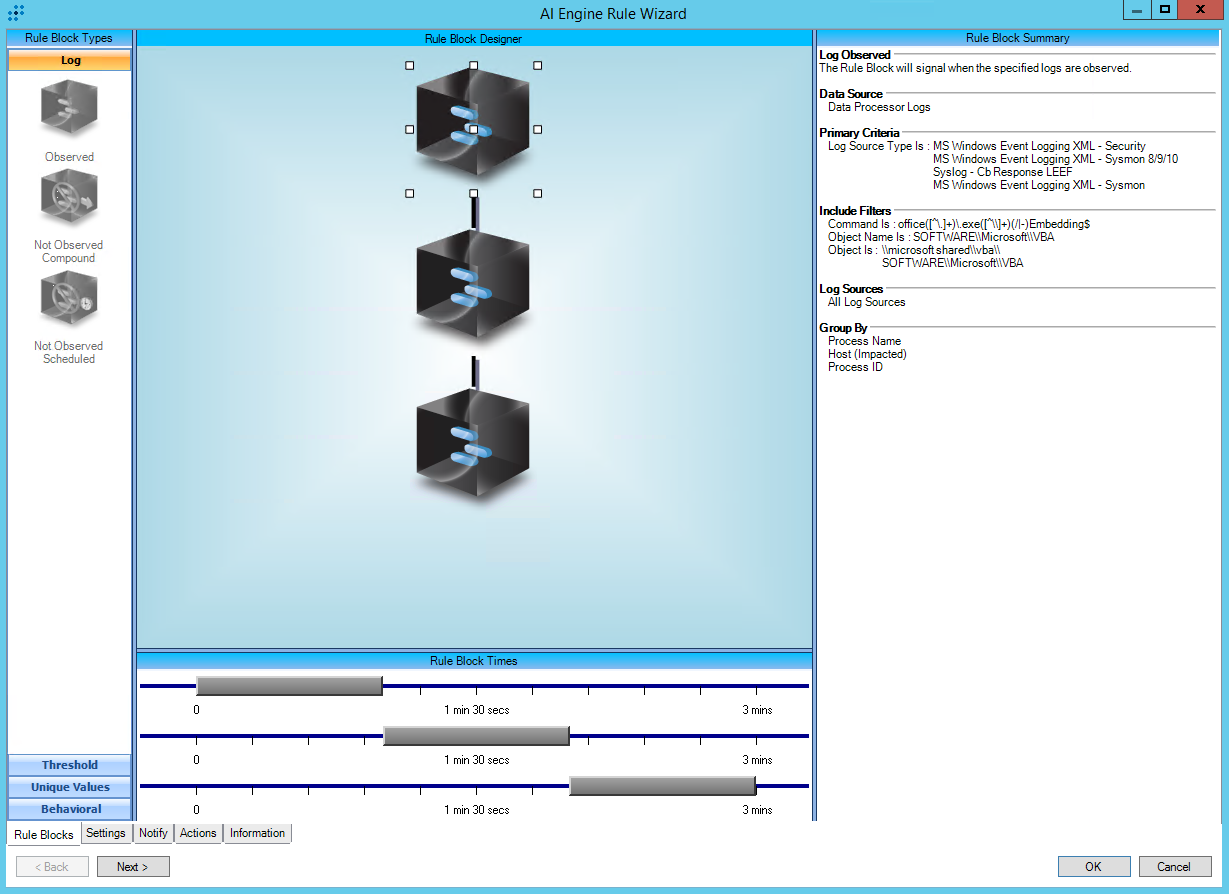Expand the Threshold rule block types section
1229x894 pixels.
click(70, 765)
